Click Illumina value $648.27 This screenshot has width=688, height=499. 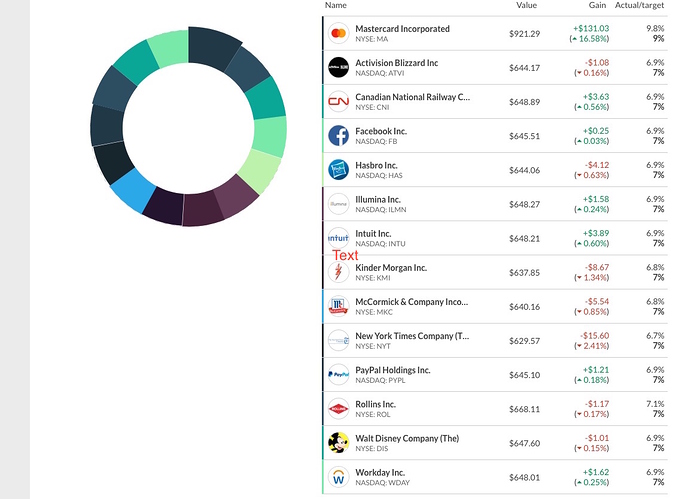524,205
